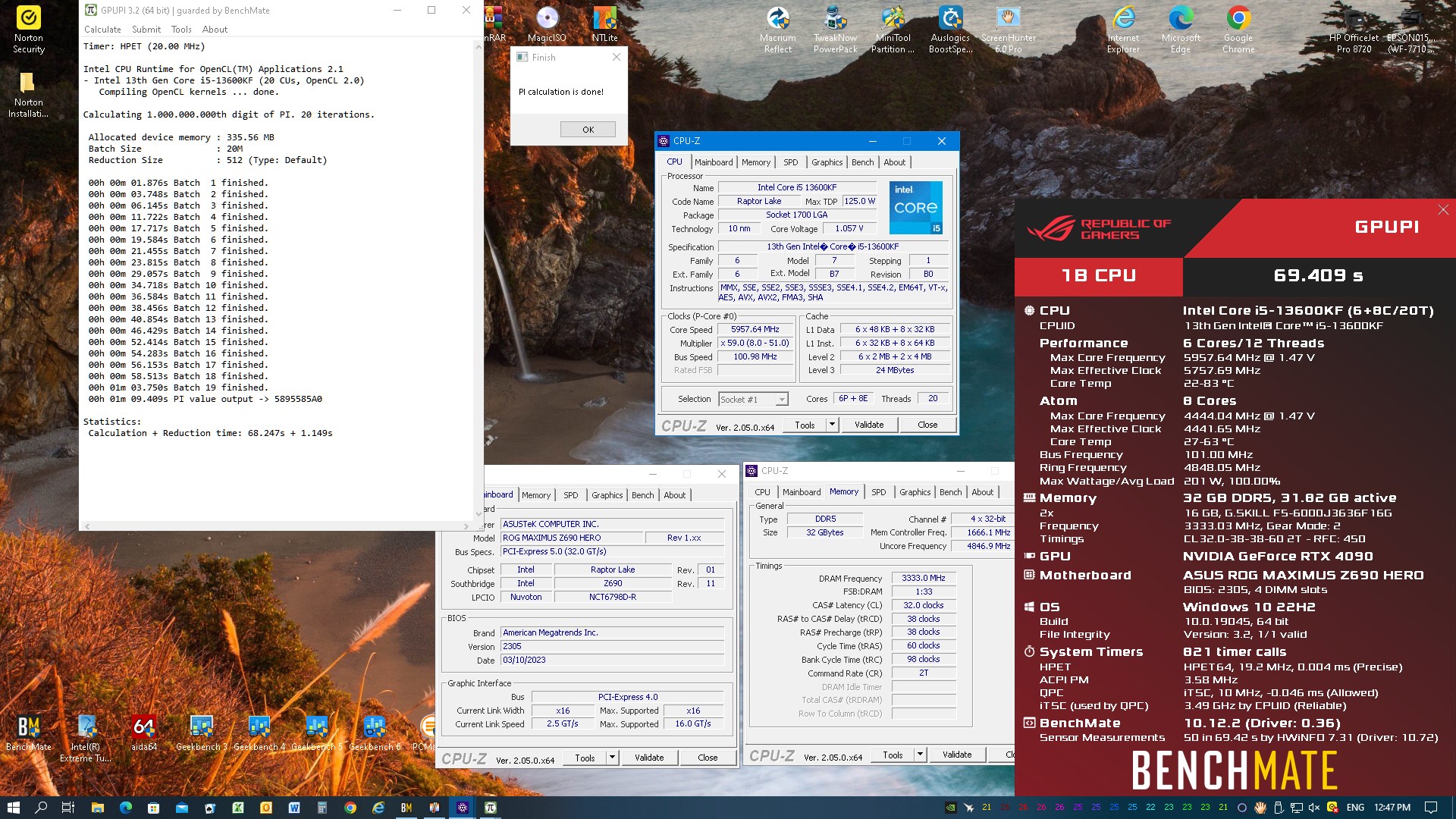Open Excel from taskbar
Viewport: 1456px width, 819px height.
point(238,808)
